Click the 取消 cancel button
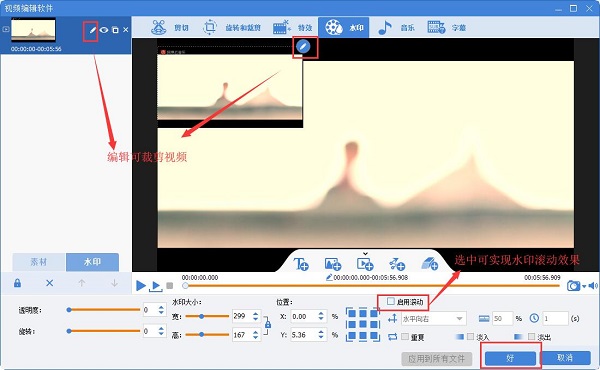The width and height of the screenshot is (600, 370). (x=565, y=358)
